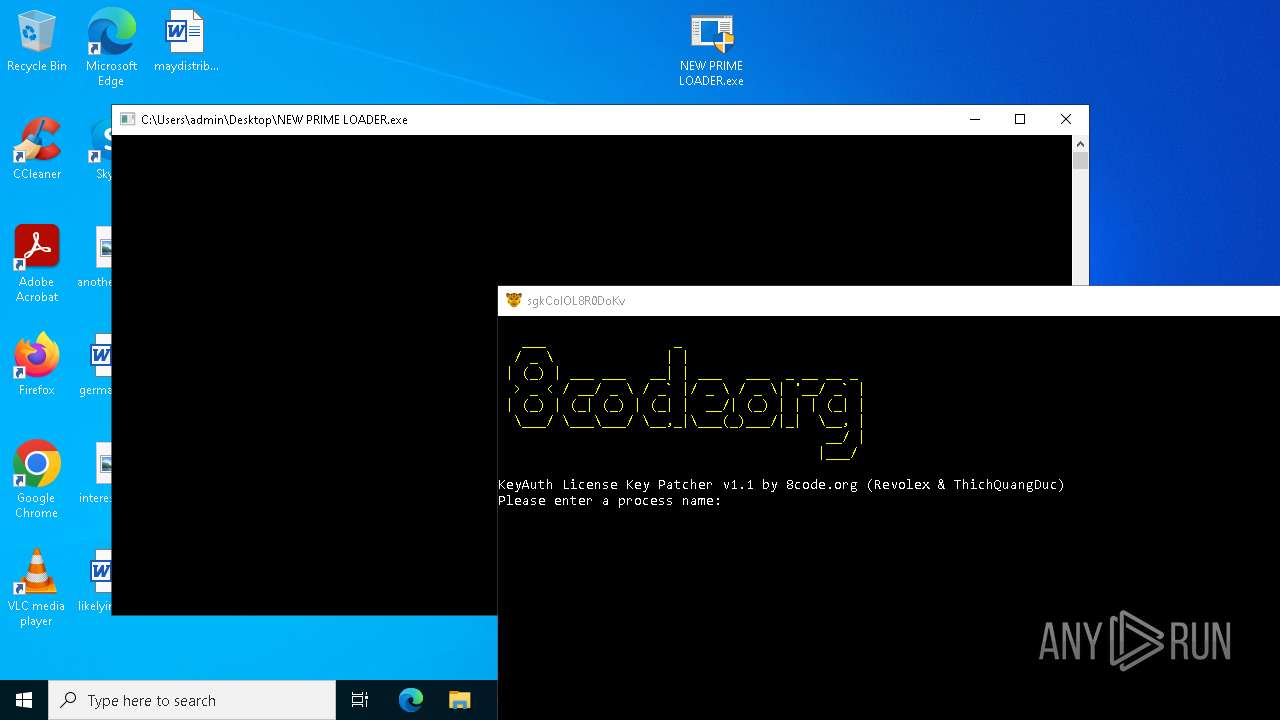Click the Type here to search box
This screenshot has width=1280, height=720.
click(x=192, y=700)
